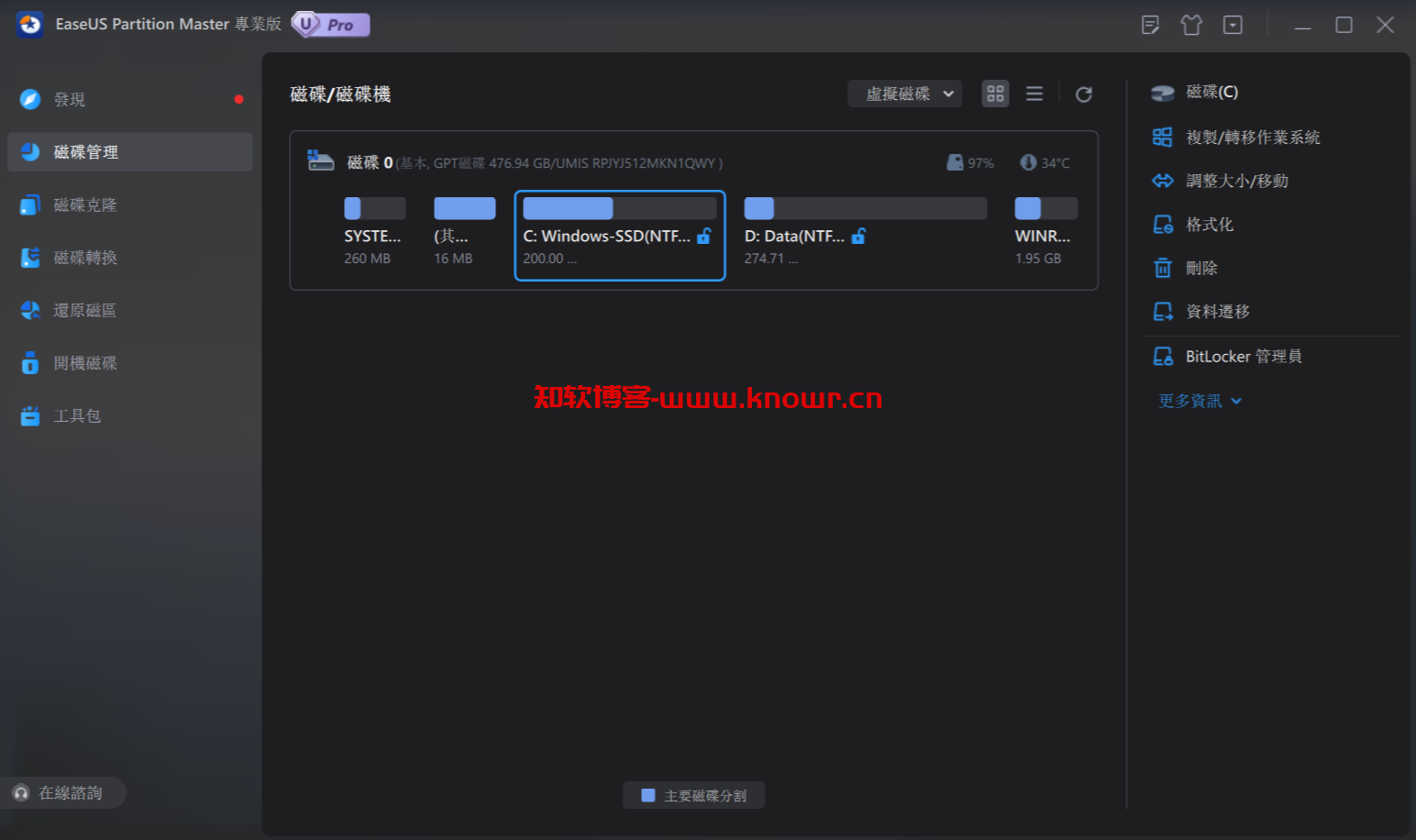Switch to grid view layout
1416x840 pixels.
[995, 94]
